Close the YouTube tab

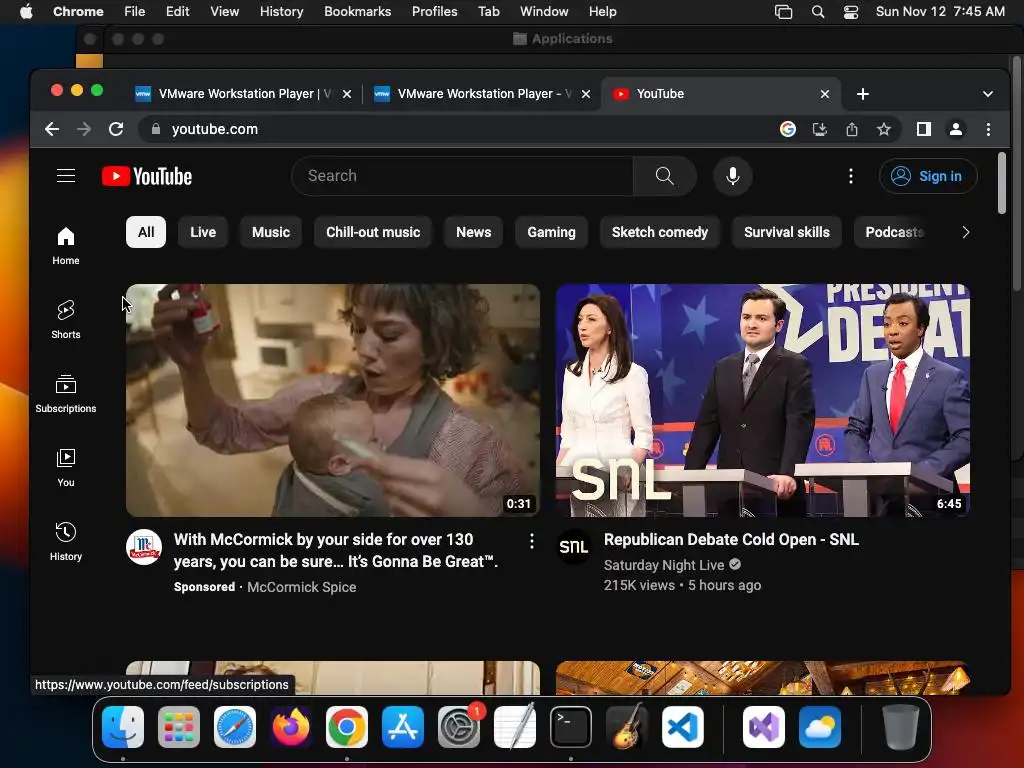[825, 94]
